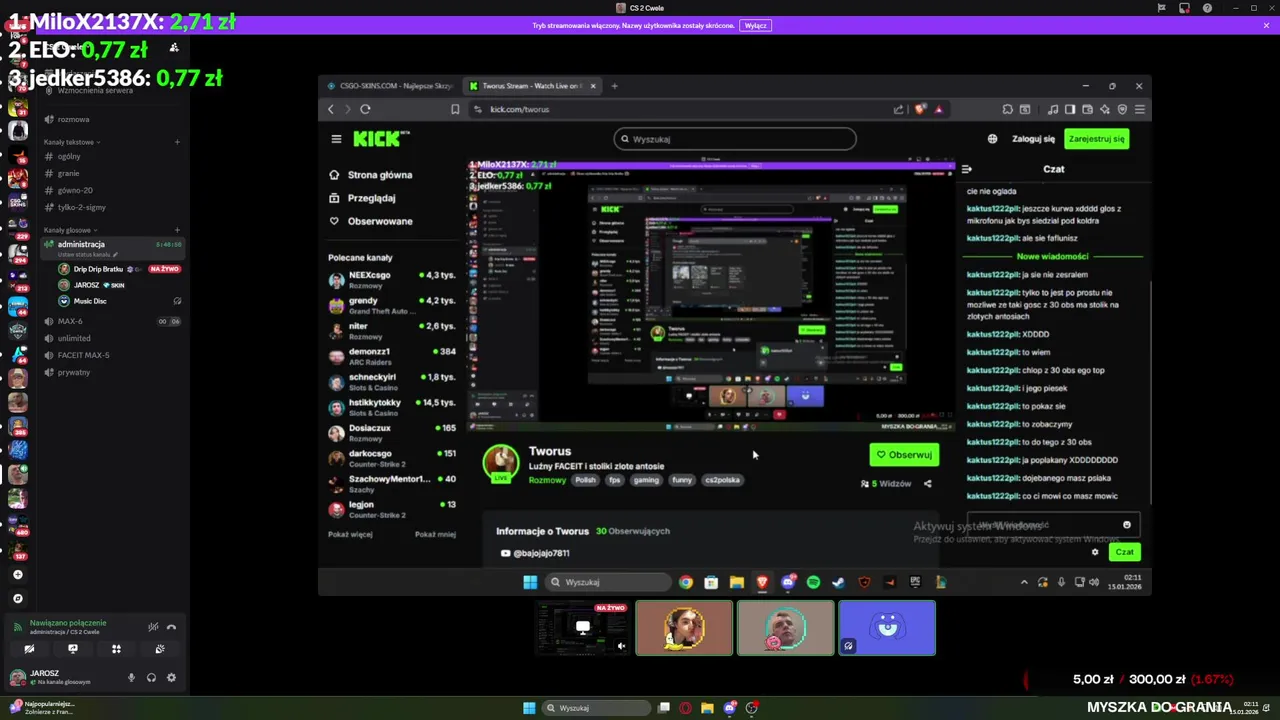This screenshot has width=1280, height=720.
Task: Toggle Discord headphones deafen icon
Action: pos(151,677)
